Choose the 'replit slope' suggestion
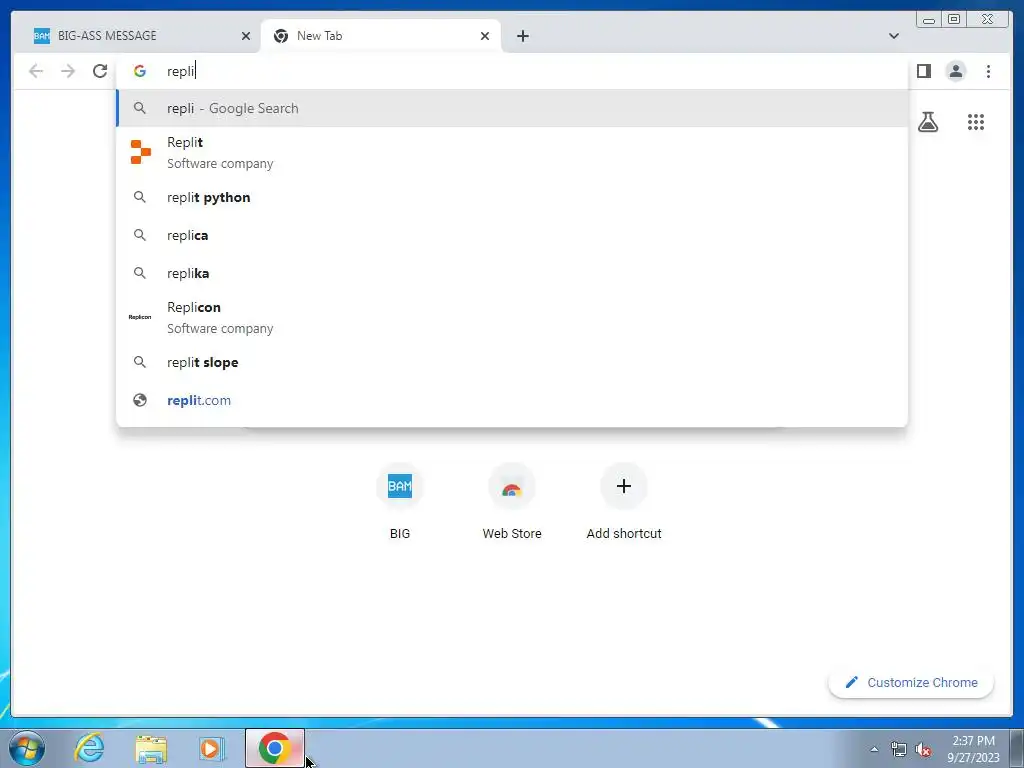This screenshot has height=768, width=1024. click(x=512, y=362)
